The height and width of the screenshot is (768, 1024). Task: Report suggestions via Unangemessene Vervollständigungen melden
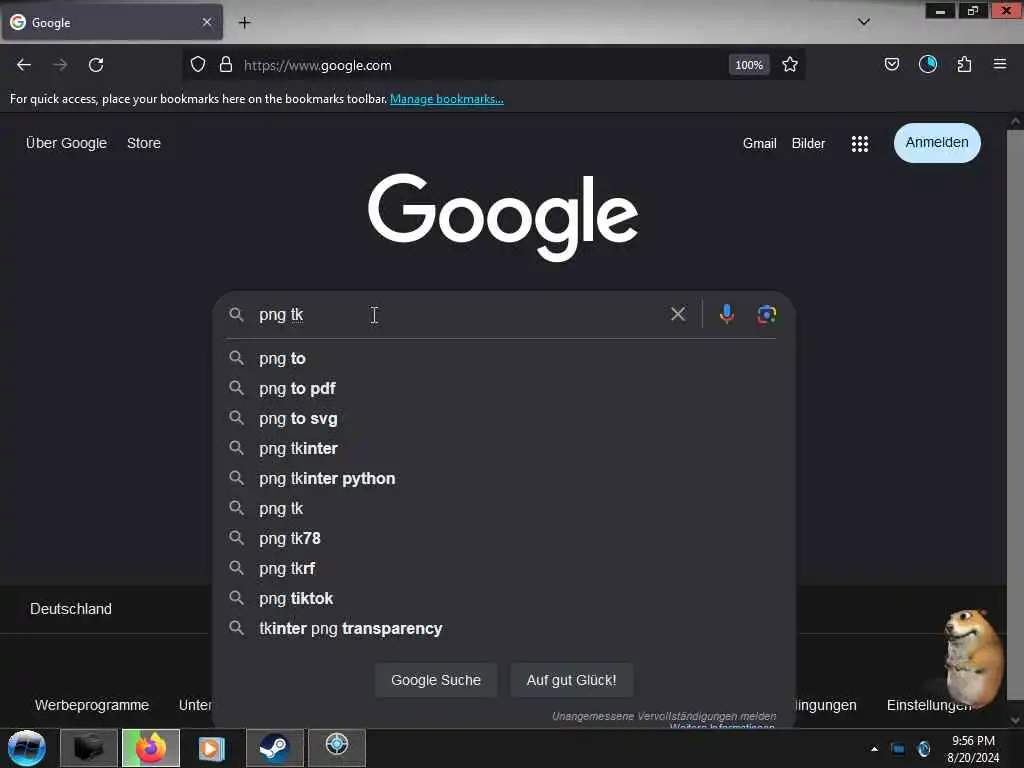click(664, 716)
